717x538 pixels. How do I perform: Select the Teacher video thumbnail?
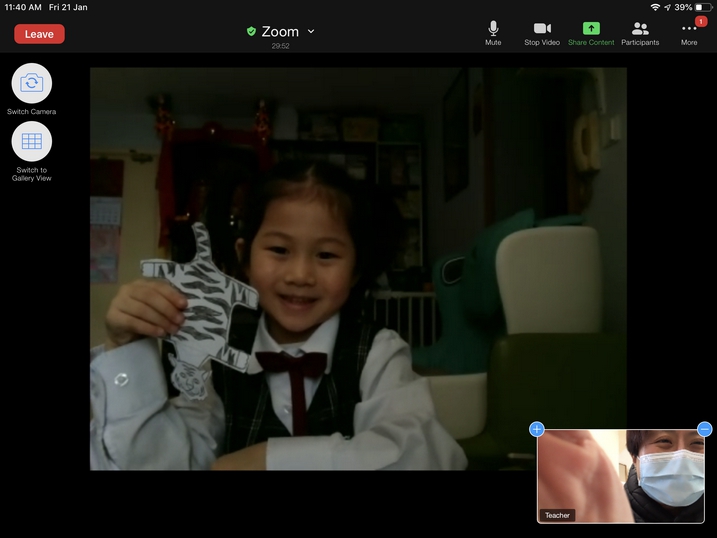[620, 475]
